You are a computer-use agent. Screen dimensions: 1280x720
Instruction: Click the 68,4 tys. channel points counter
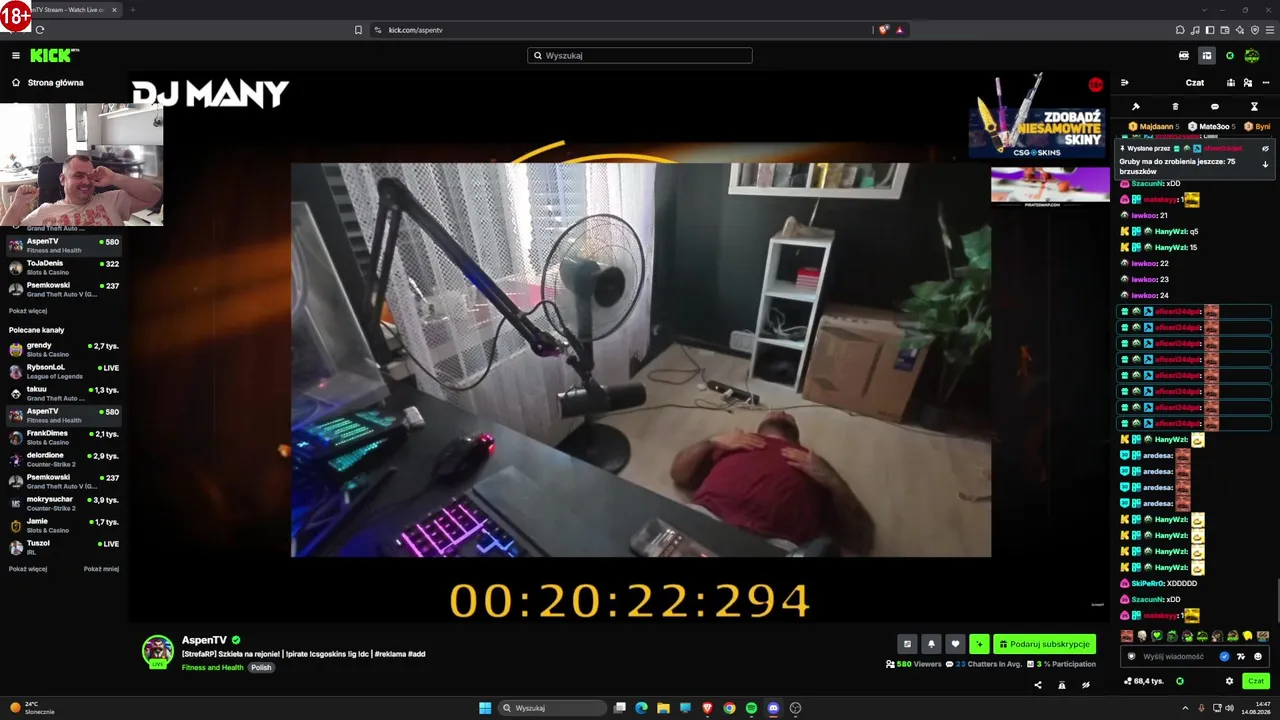tap(1144, 681)
